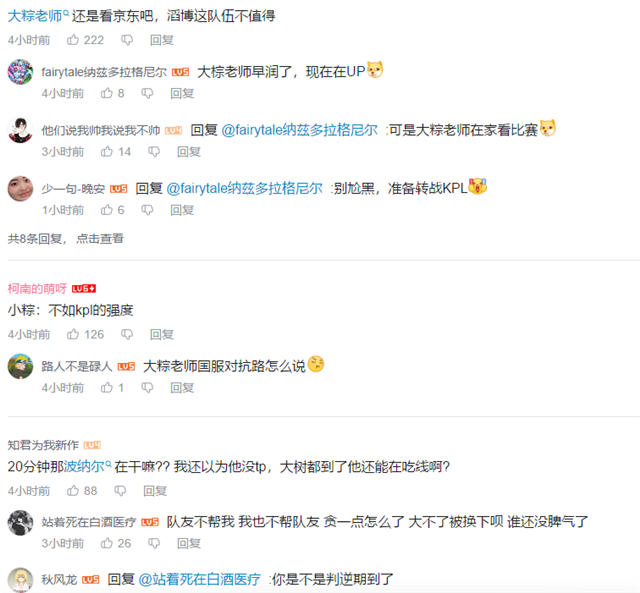Open the @fairytale纳兹多拉格尼尔 mention in 他们说我帅's reply

pos(300,130)
